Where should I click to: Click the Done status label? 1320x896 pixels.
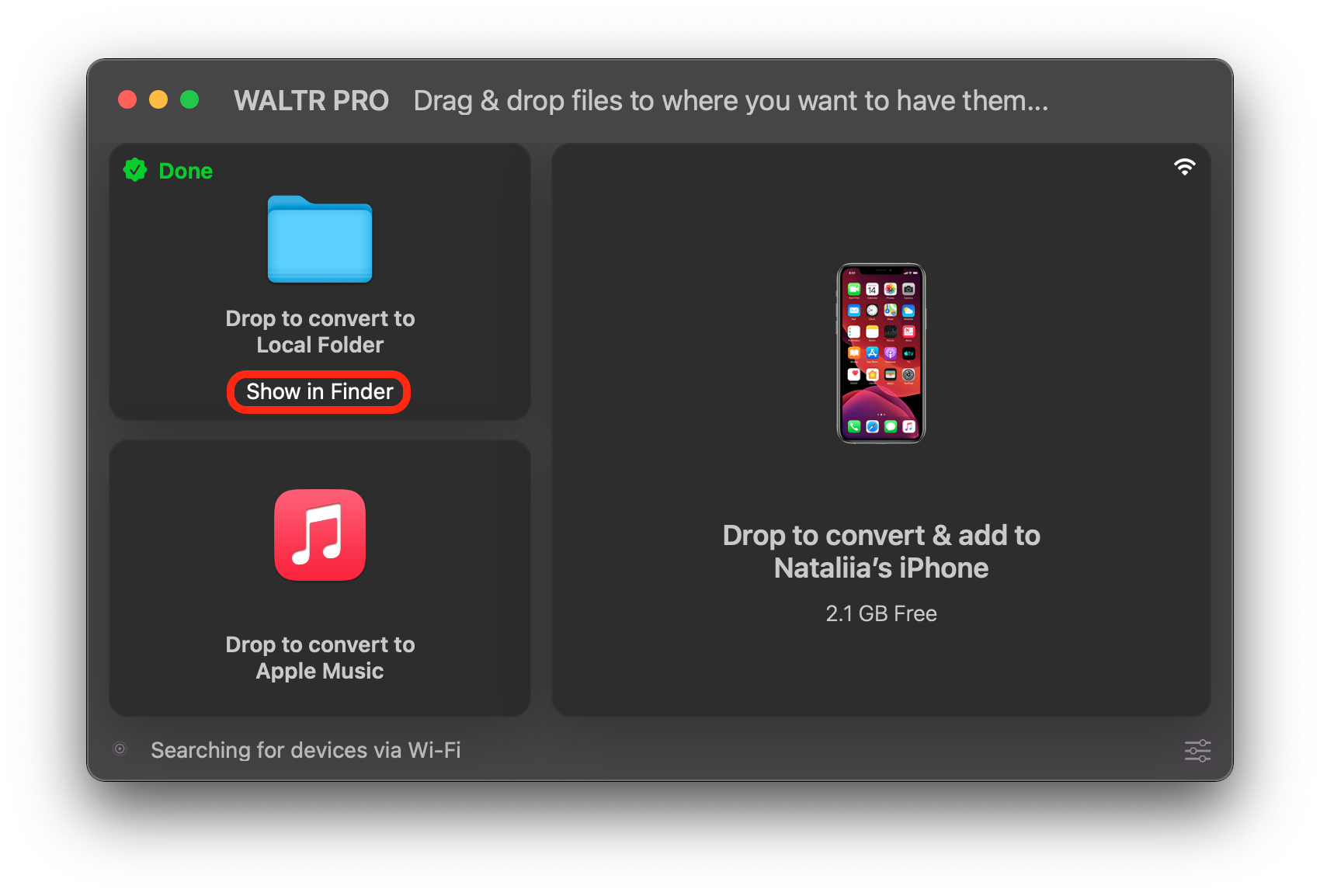coord(186,171)
